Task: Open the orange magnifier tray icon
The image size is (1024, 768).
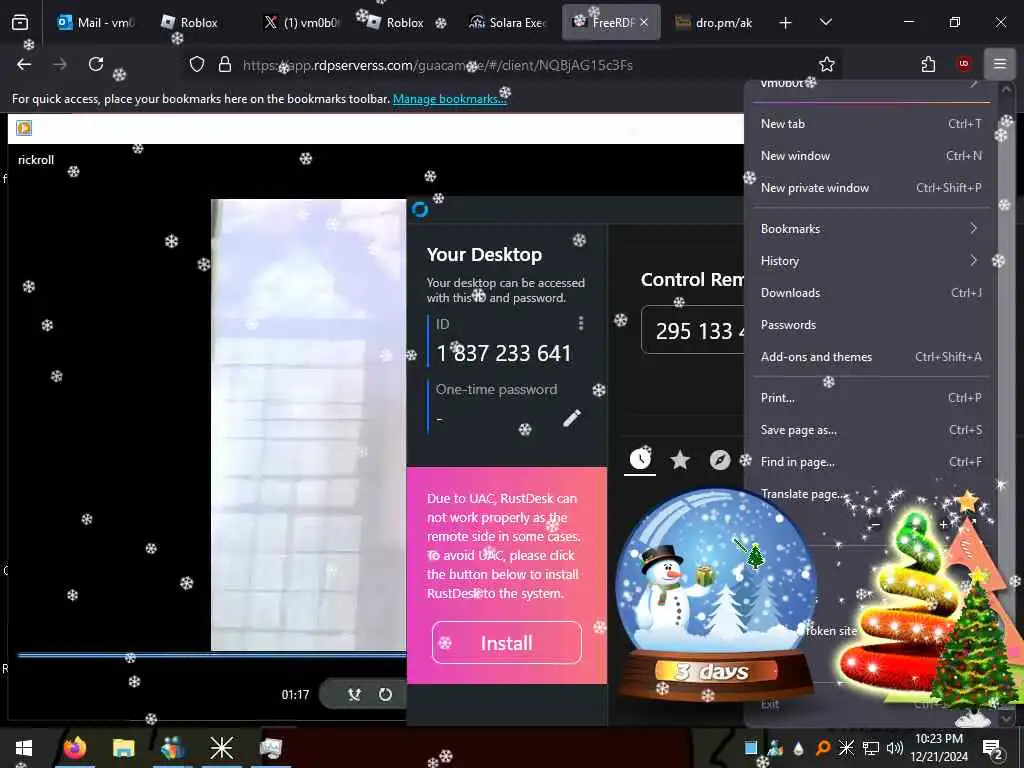Action: click(822, 748)
